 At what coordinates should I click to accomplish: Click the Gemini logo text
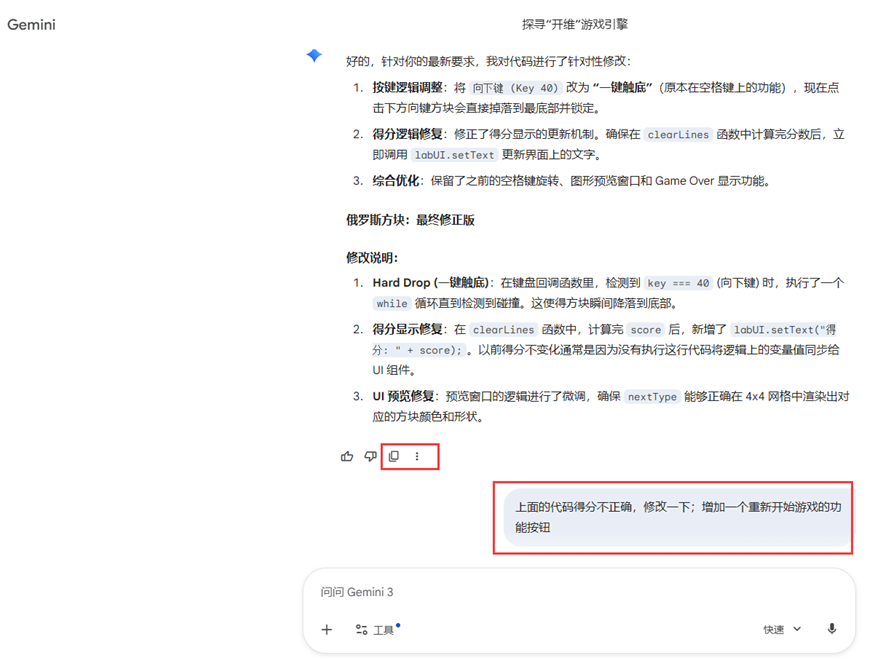(x=31, y=24)
